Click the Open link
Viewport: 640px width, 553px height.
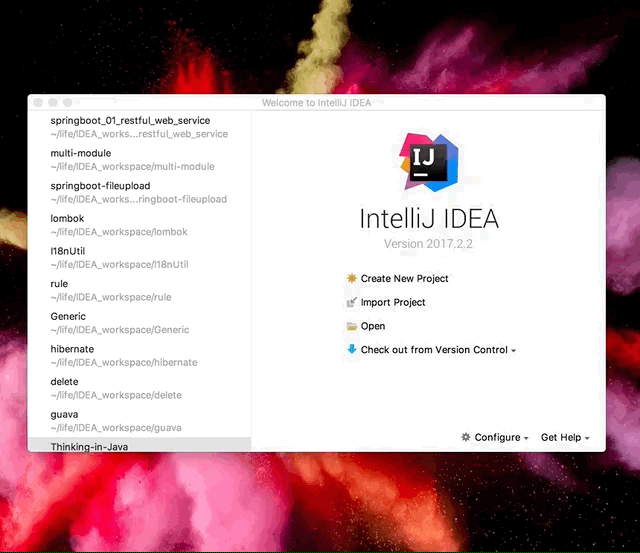[373, 326]
